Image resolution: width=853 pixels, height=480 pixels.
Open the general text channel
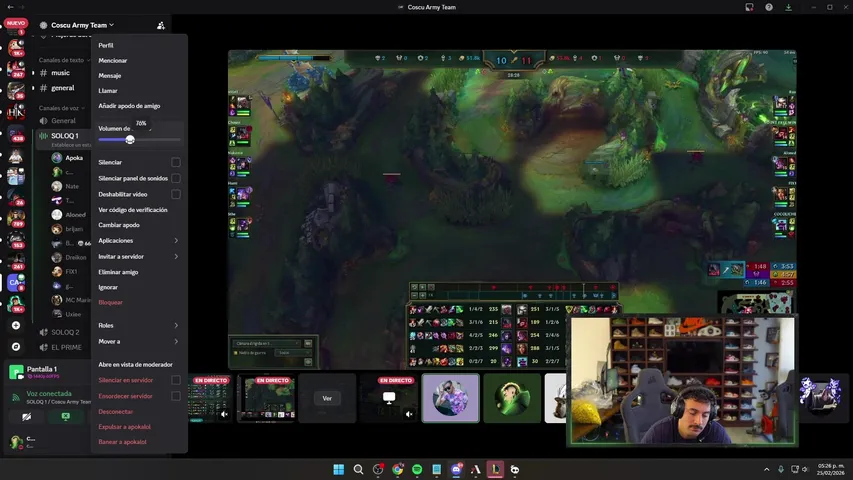click(x=62, y=88)
